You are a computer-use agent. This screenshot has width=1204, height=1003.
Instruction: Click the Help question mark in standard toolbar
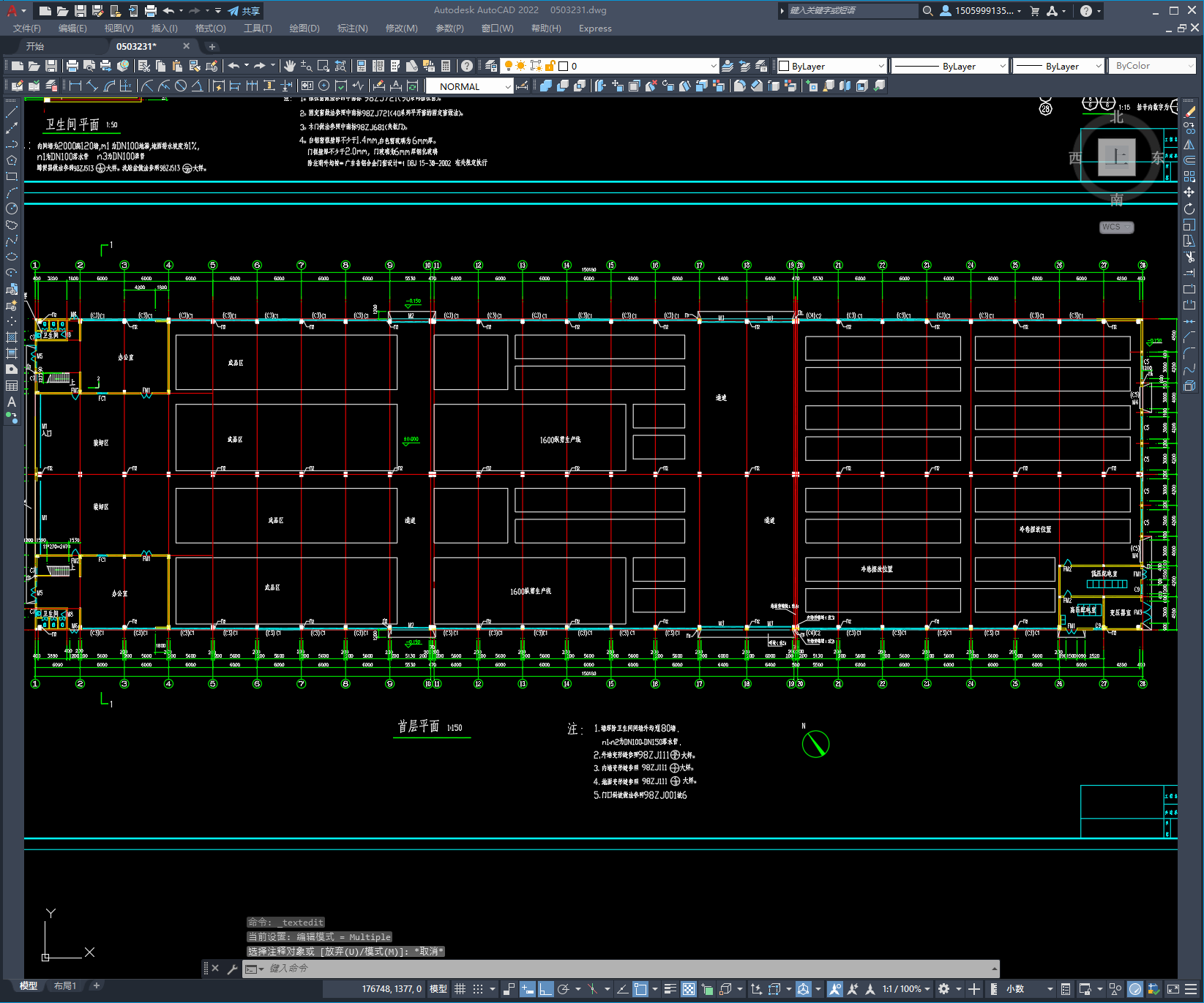coord(467,66)
